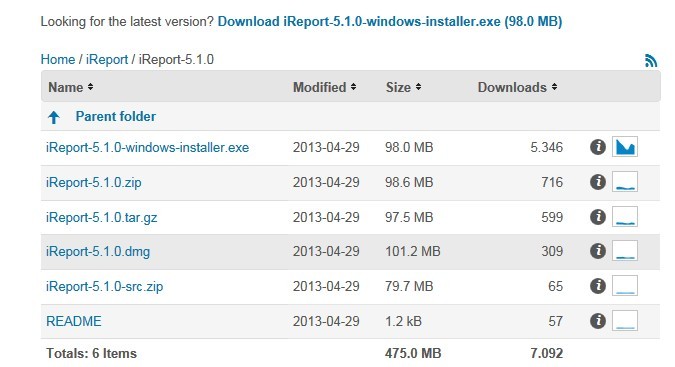Download iReport-5.1.0-windows-installer.exe from file list
This screenshot has width=675, height=367.
148,148
